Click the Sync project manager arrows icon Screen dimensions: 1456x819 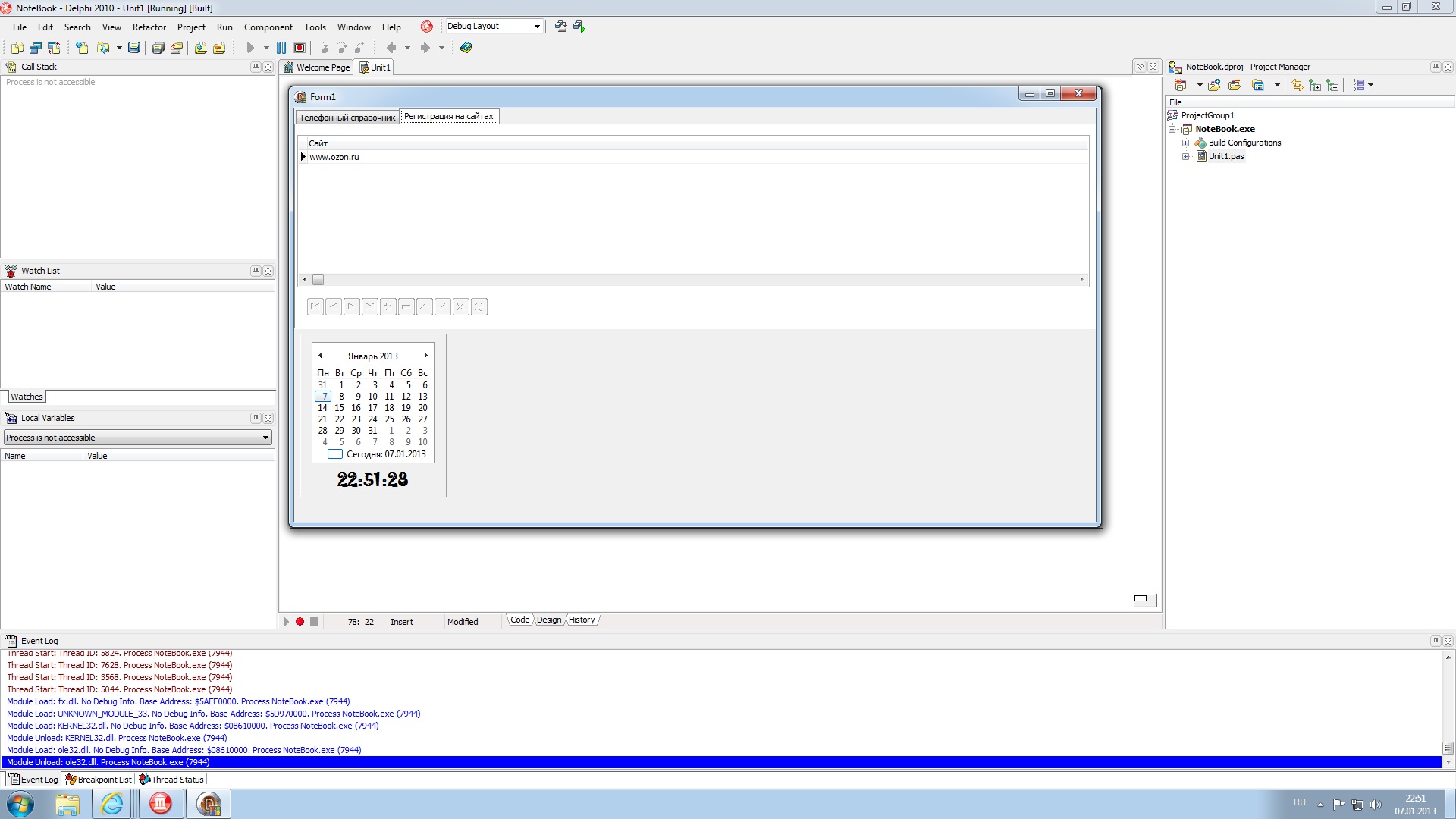(x=1297, y=85)
